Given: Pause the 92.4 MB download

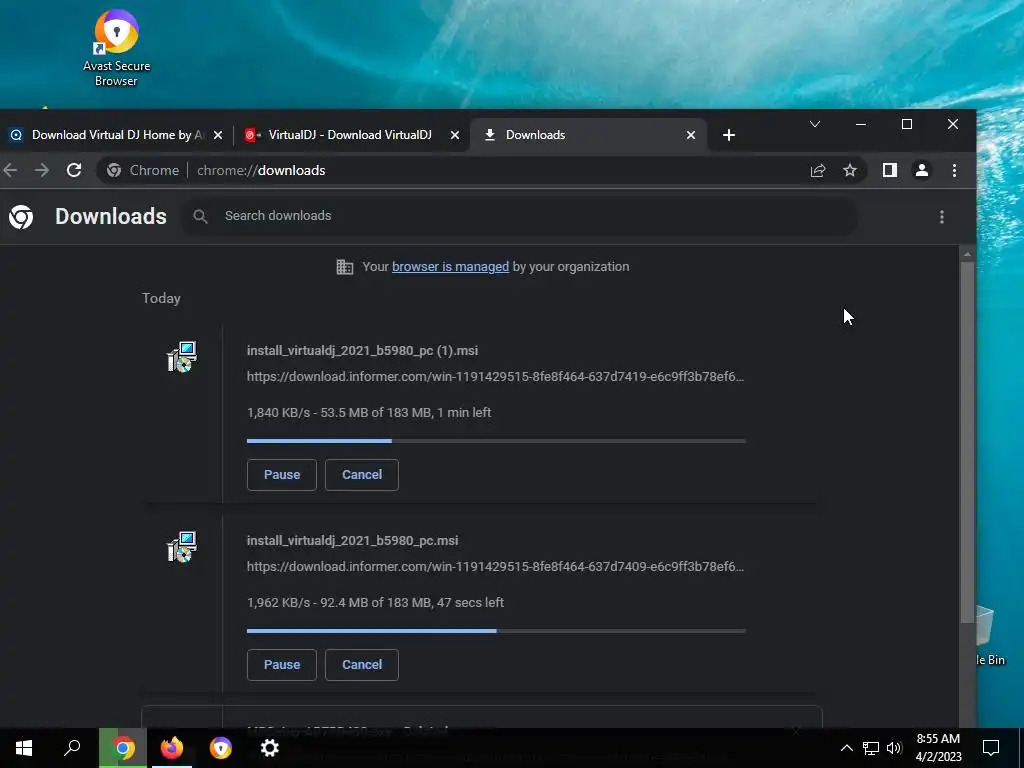Looking at the screenshot, I should pyautogui.click(x=281, y=665).
